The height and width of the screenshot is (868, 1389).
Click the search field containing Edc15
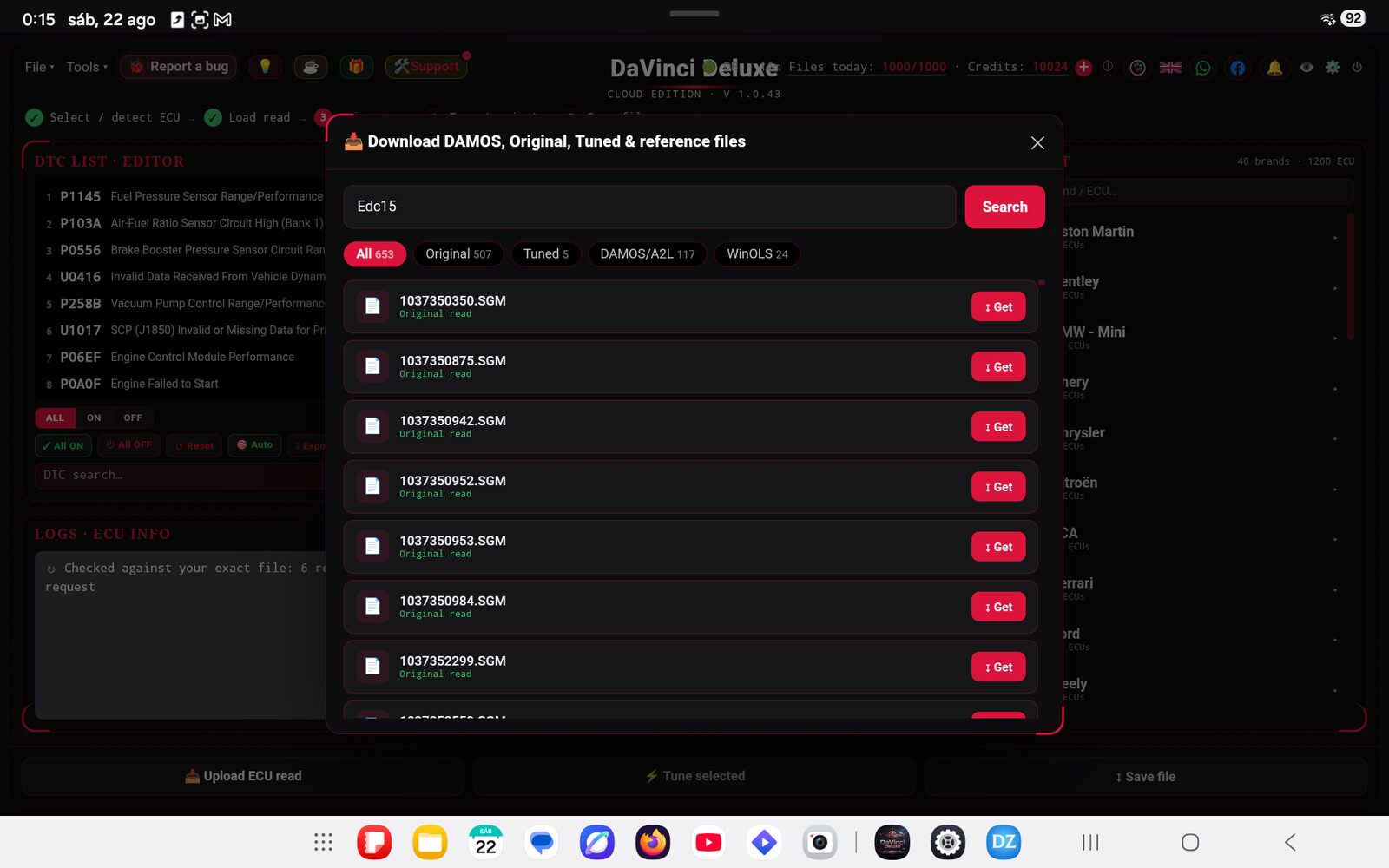(649, 207)
